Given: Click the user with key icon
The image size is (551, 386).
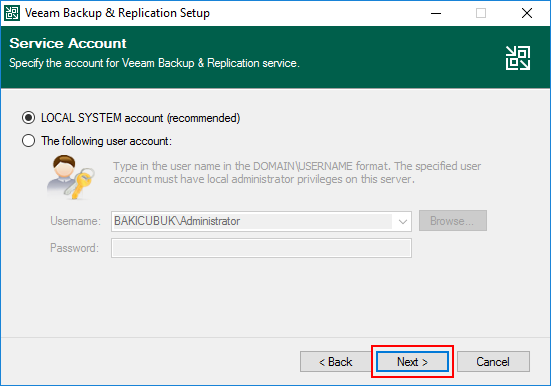Looking at the screenshot, I should (71, 178).
